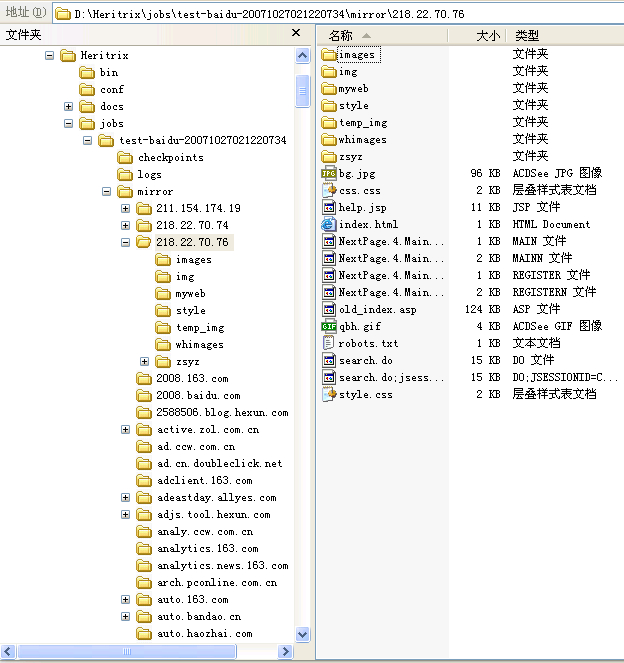Expand the auto.bandao.cn tree node

126,616
